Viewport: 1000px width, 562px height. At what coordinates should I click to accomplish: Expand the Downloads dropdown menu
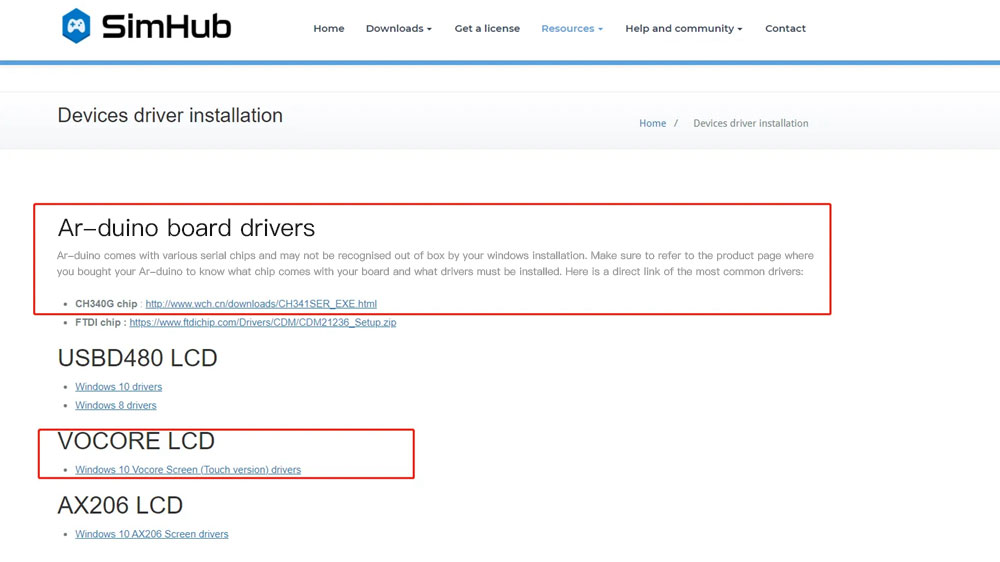click(398, 29)
